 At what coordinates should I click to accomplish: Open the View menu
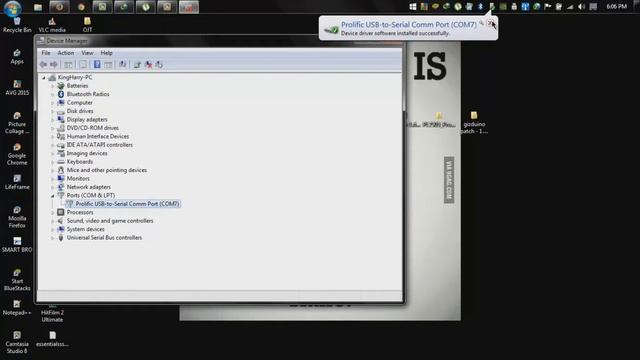(x=87, y=53)
